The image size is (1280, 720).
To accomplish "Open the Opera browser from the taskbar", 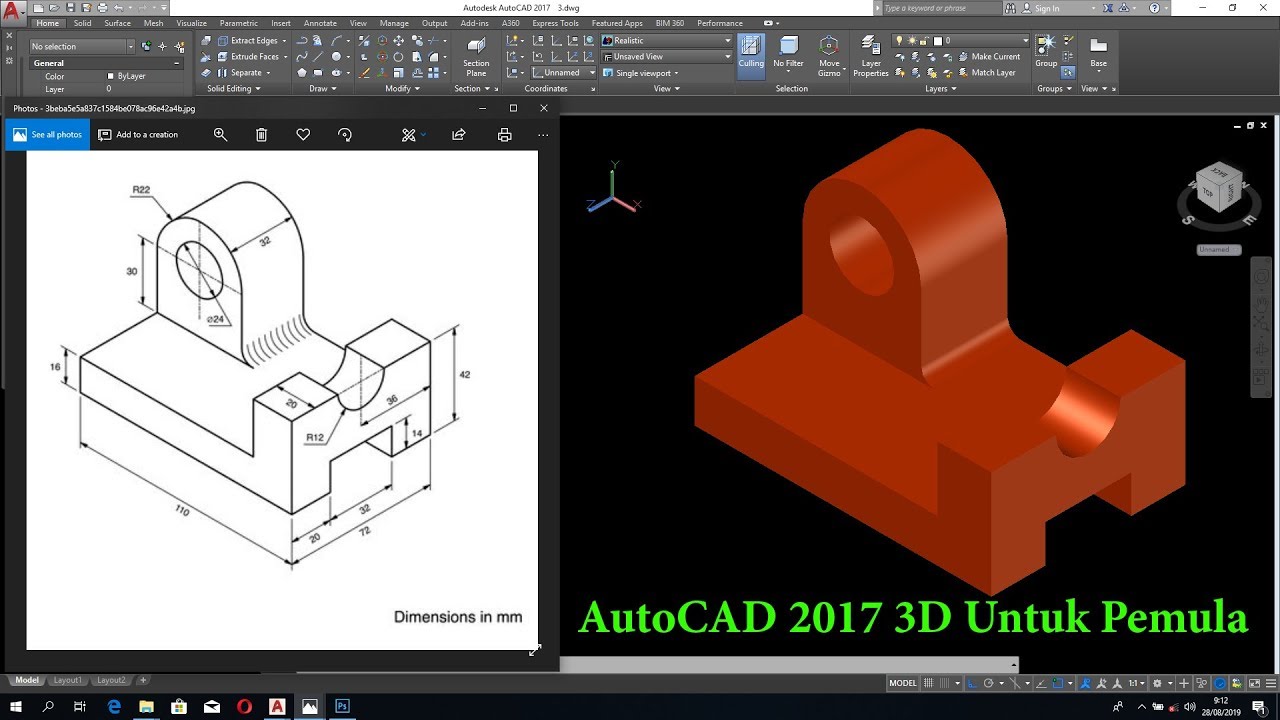I will tap(245, 706).
